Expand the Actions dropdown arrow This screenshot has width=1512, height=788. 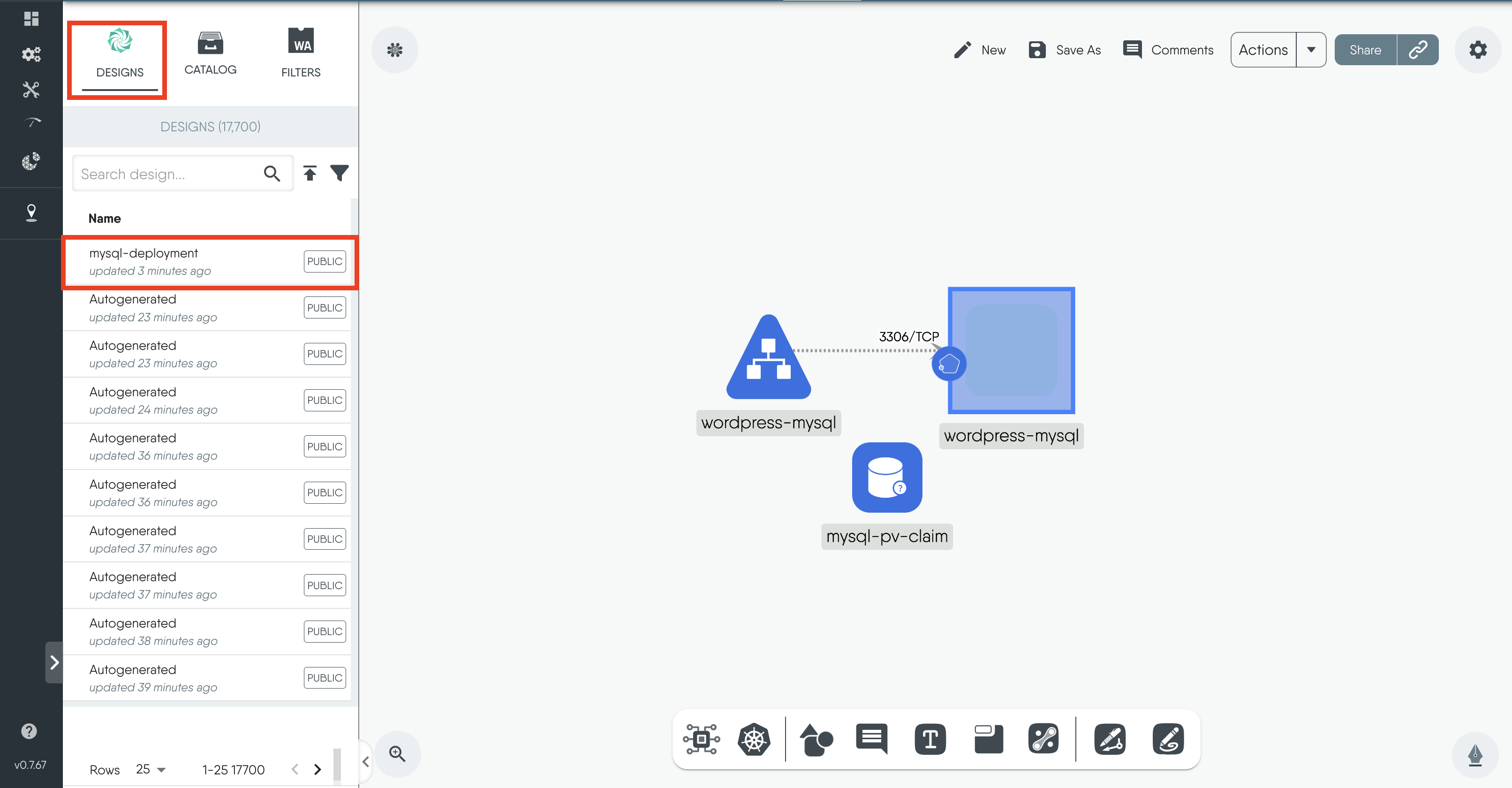pos(1311,50)
